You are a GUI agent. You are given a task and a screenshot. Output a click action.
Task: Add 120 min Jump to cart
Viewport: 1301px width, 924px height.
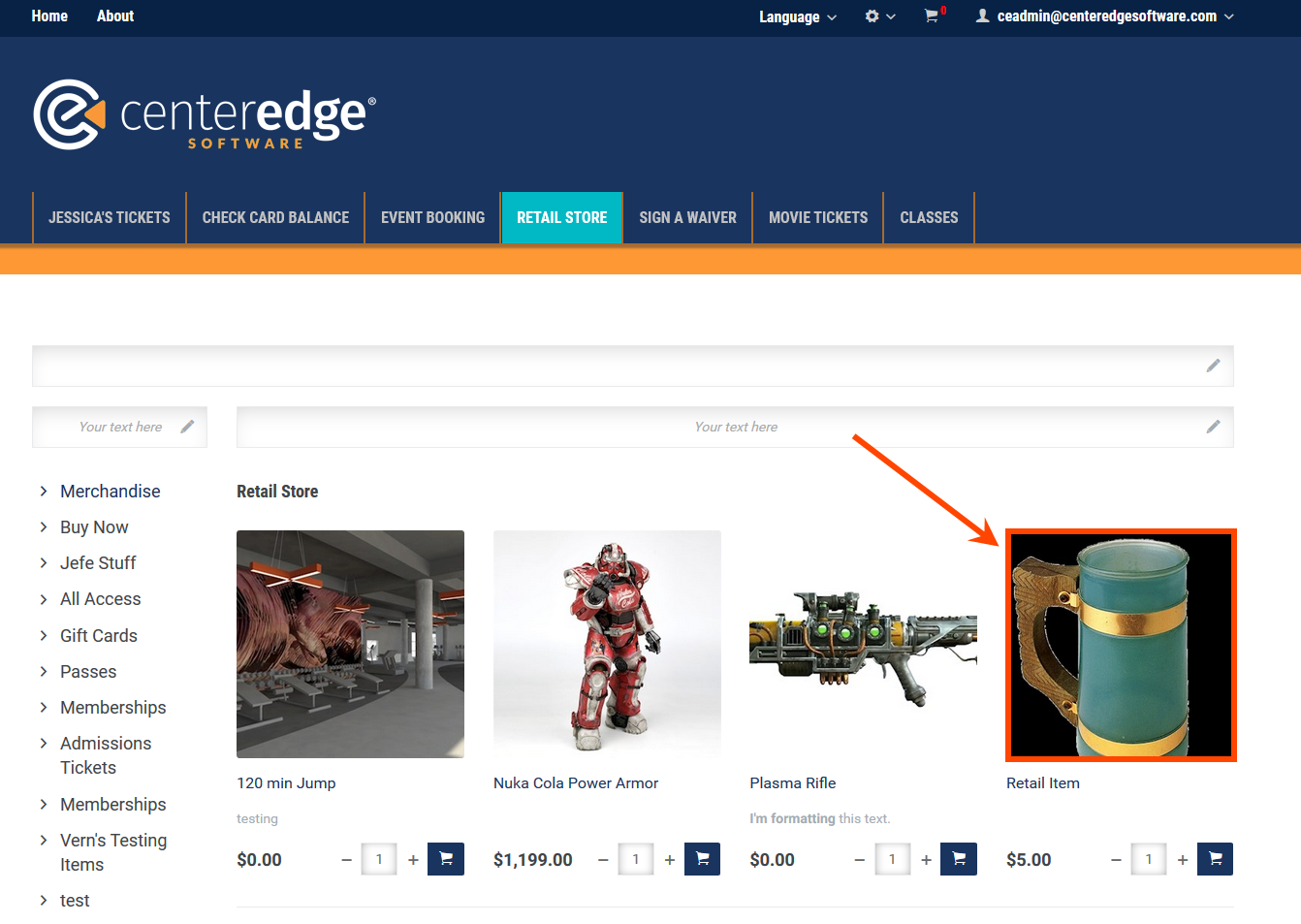coord(446,859)
